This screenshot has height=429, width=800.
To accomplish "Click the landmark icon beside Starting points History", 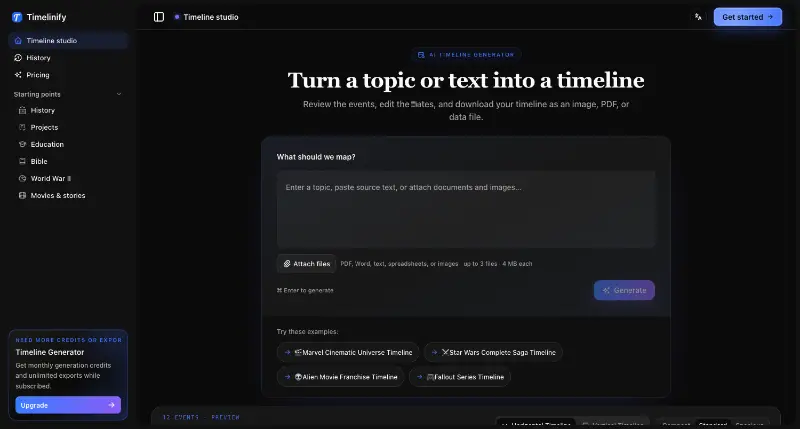I will 22,110.
